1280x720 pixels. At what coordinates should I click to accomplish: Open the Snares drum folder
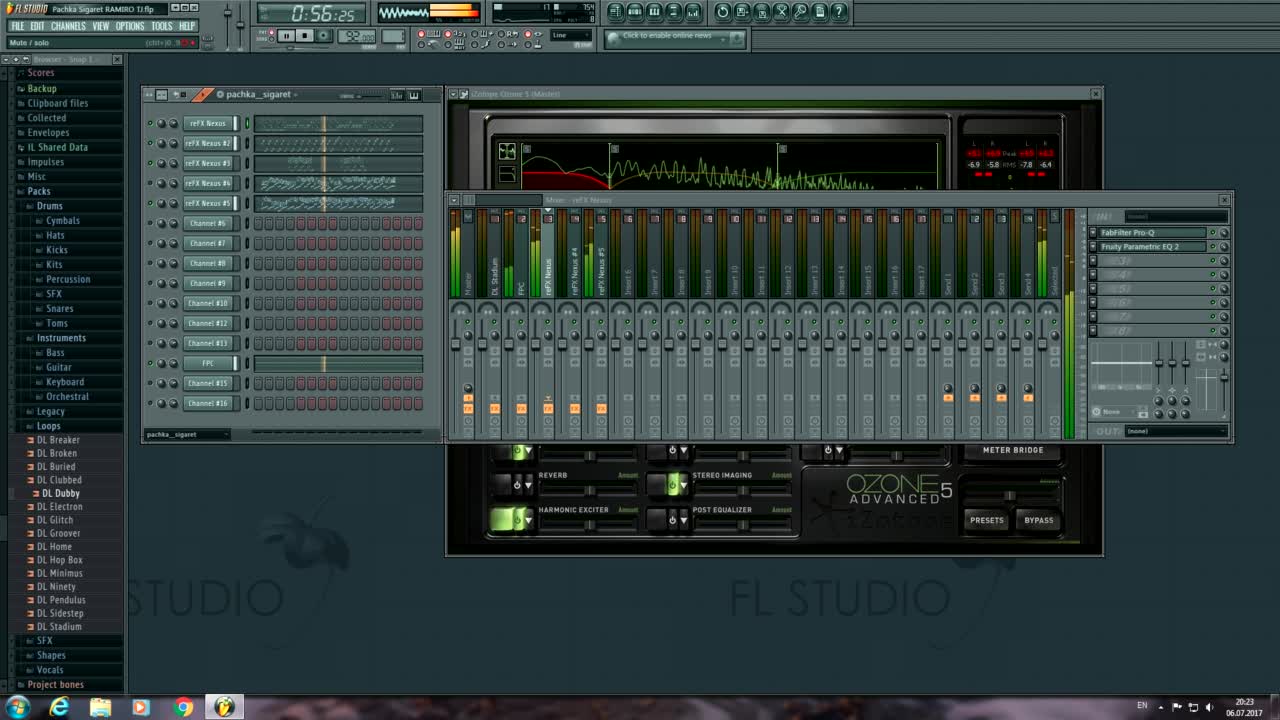[x=60, y=309]
